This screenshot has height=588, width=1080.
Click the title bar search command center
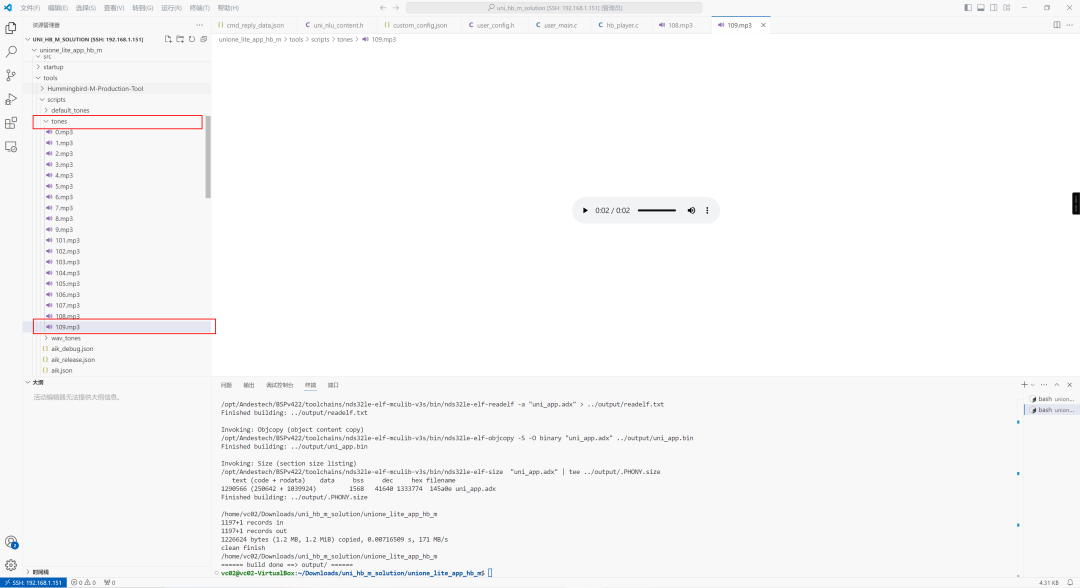coord(554,8)
